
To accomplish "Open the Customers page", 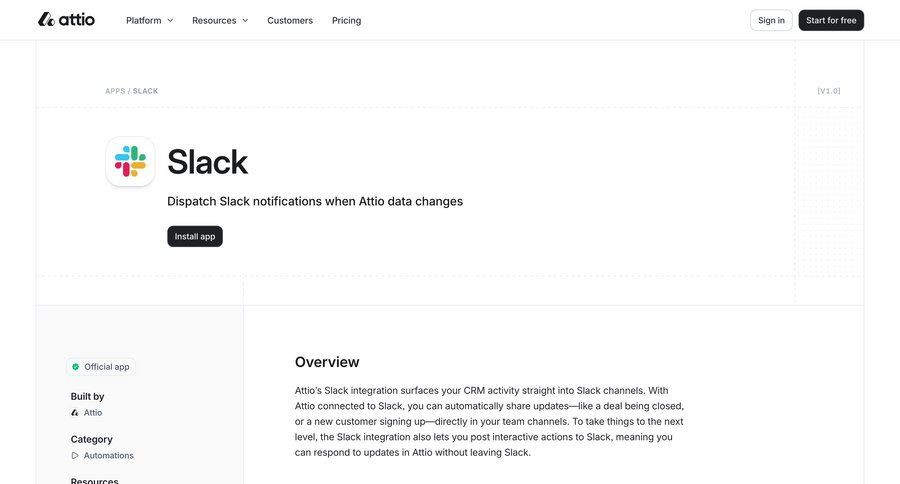I will click(290, 20).
